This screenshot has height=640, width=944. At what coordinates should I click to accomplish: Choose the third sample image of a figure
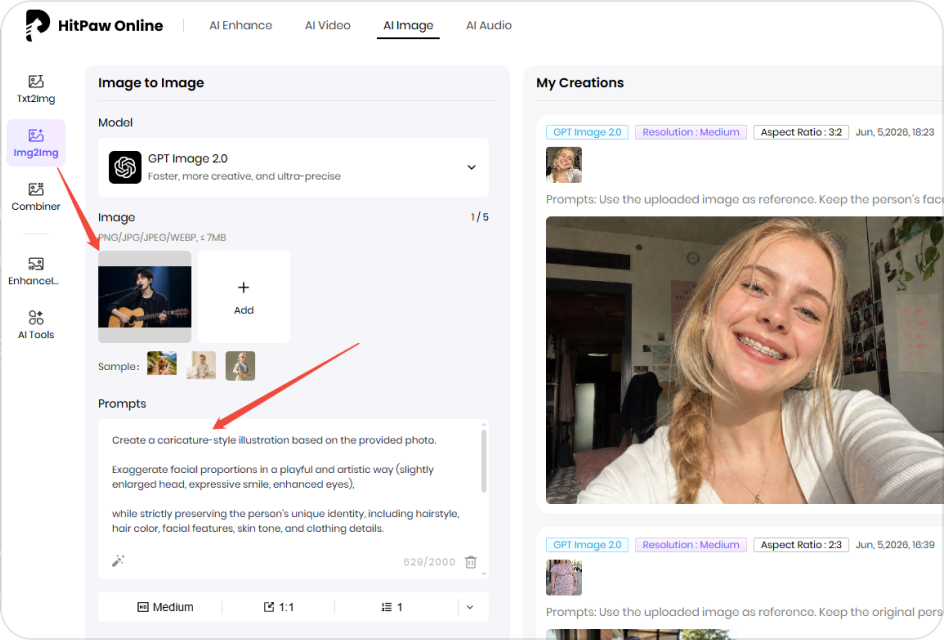point(240,365)
